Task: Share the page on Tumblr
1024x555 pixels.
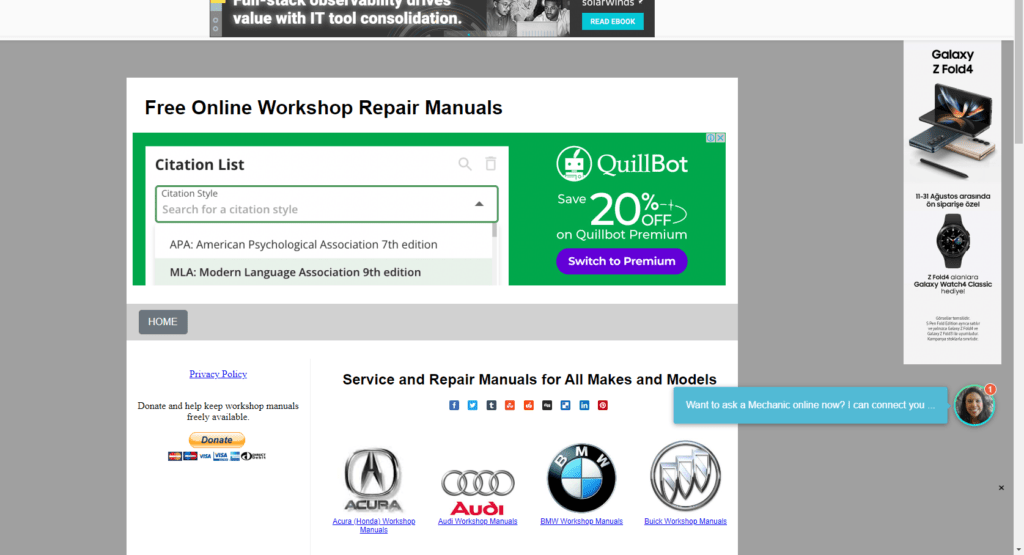Action: point(491,405)
